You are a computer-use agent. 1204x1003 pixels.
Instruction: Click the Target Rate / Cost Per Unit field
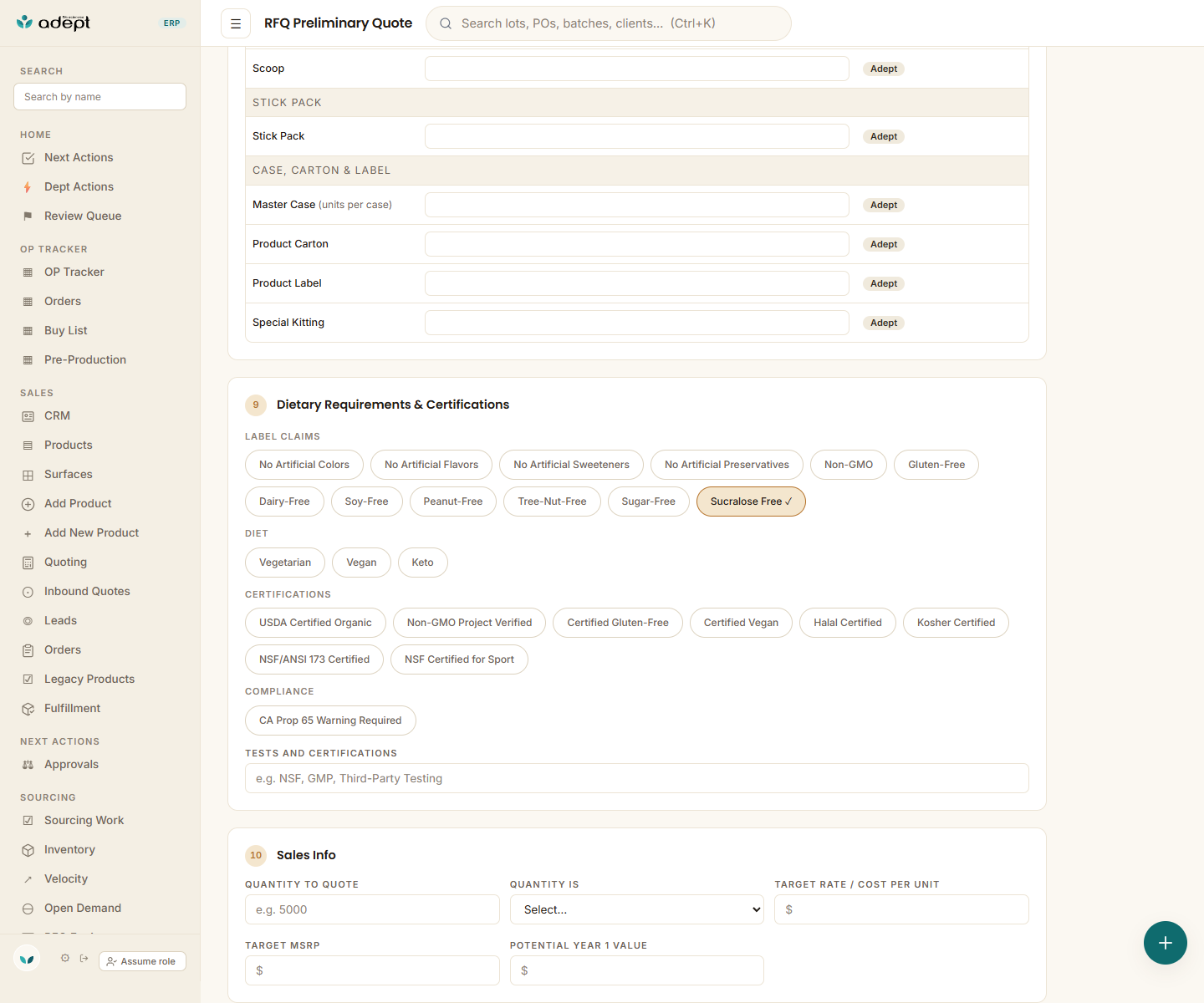coord(901,909)
